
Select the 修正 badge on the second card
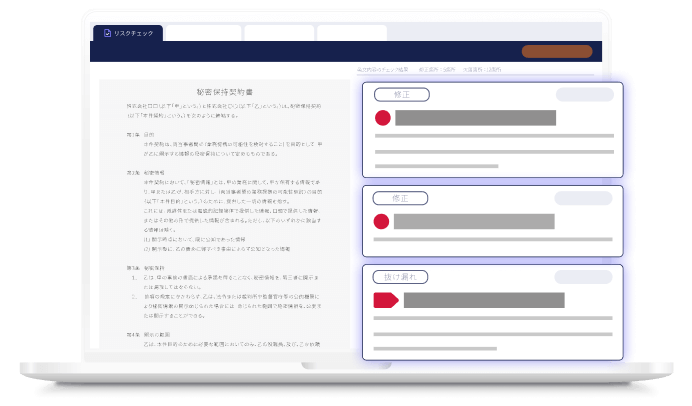pos(400,198)
